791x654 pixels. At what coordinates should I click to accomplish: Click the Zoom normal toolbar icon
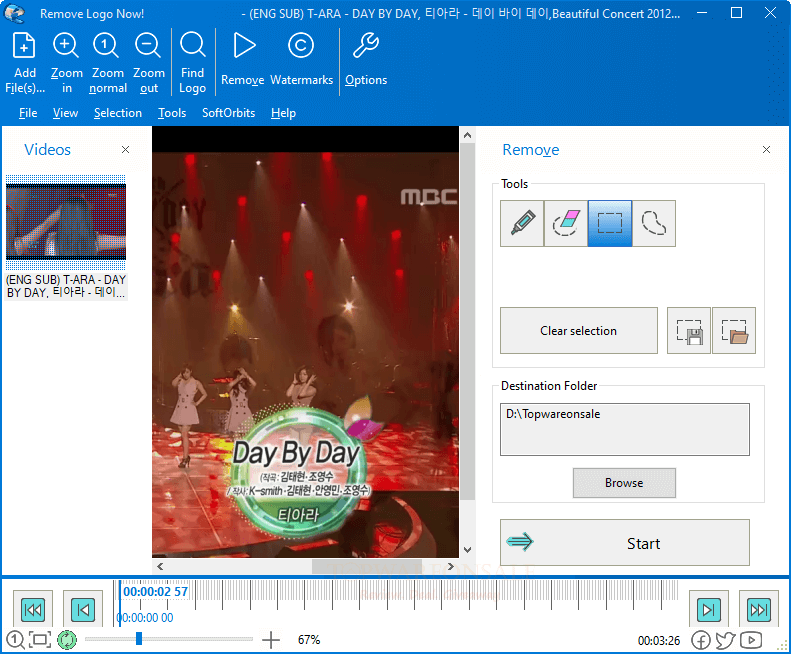point(106,45)
